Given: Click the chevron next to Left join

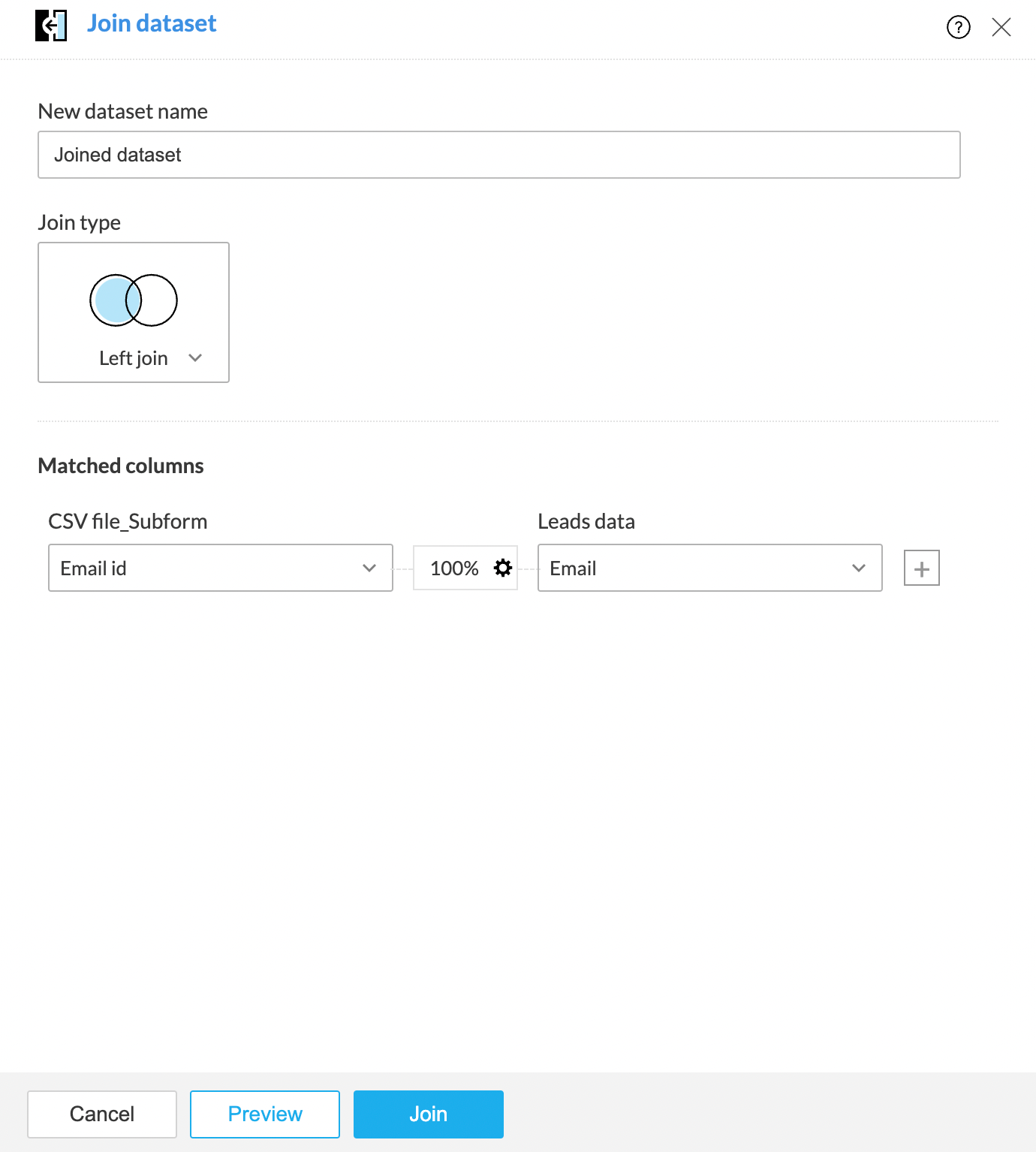Looking at the screenshot, I should (195, 357).
